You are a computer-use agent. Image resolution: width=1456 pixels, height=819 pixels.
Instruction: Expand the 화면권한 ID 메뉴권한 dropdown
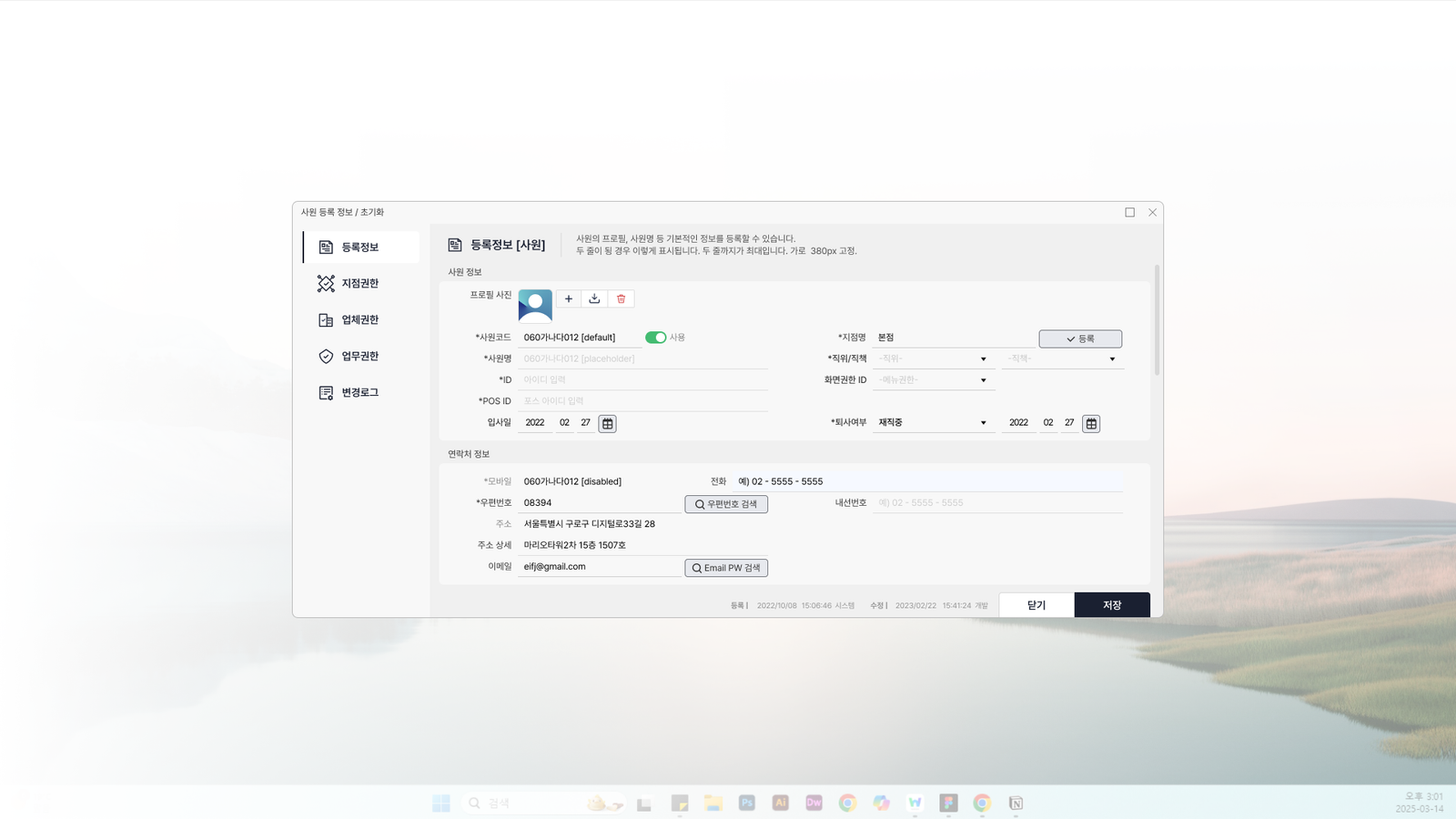click(x=933, y=380)
